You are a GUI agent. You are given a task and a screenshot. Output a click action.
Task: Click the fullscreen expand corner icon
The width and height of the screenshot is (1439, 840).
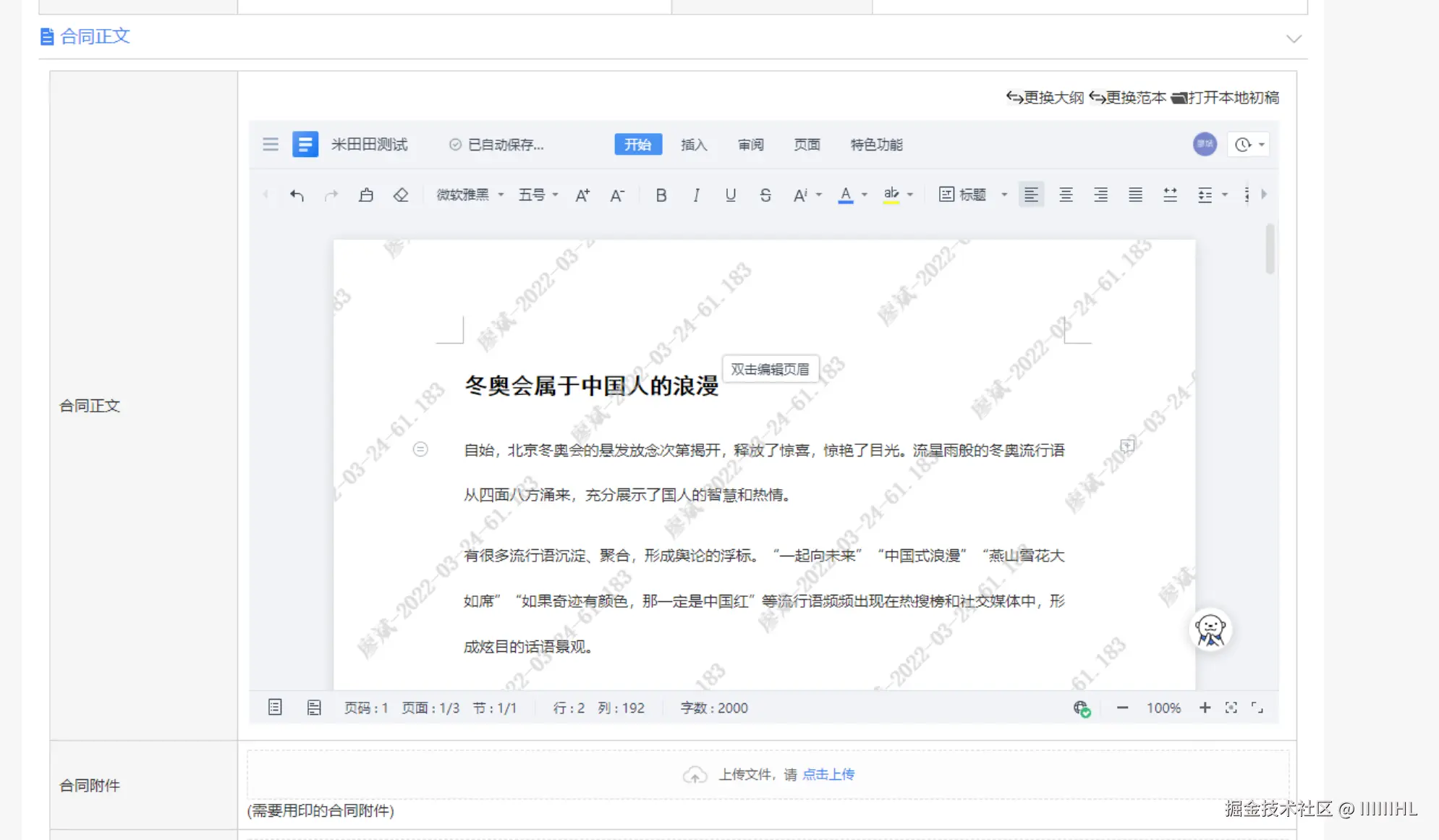pos(1257,708)
